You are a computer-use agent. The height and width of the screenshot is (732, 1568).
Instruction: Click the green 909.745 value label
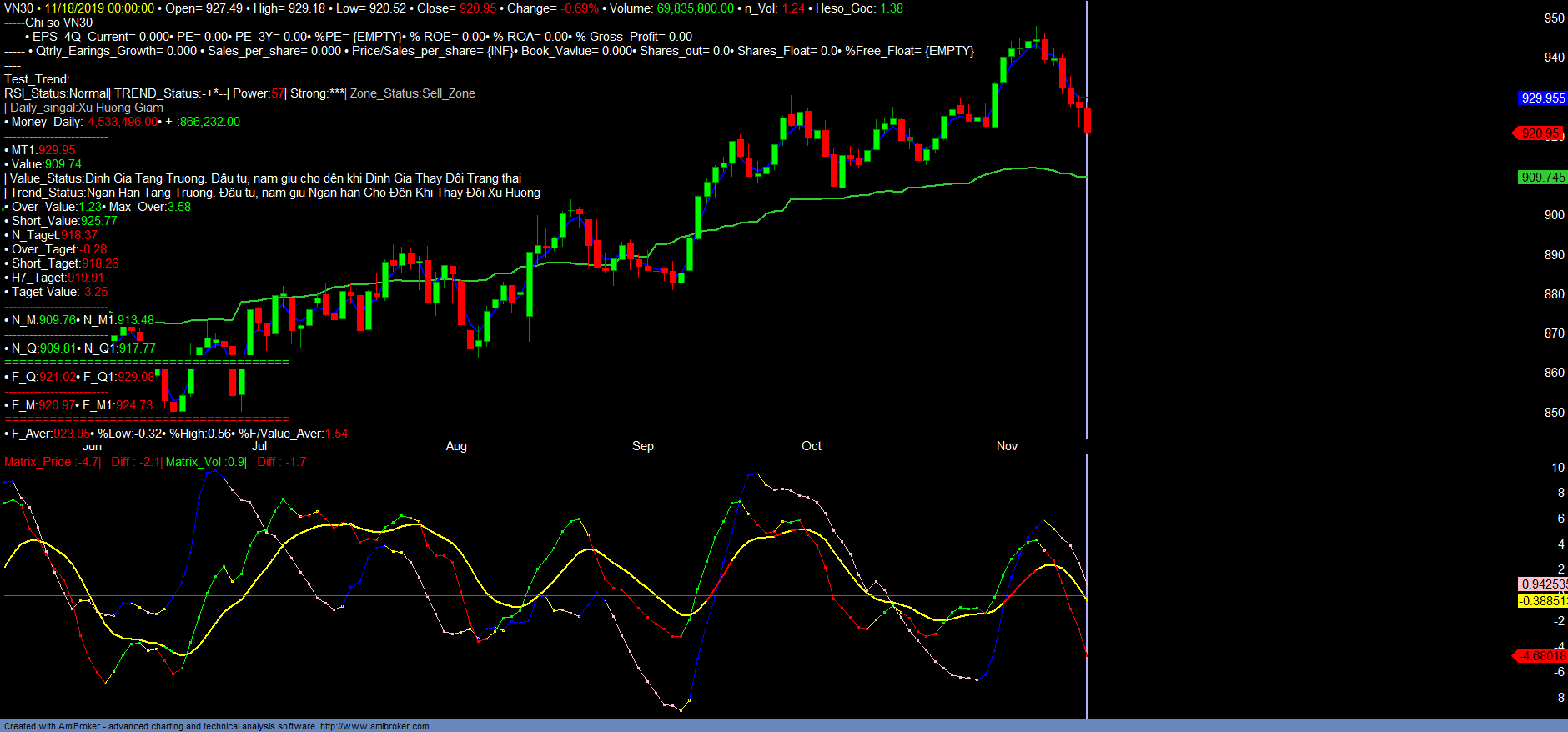tap(1542, 178)
